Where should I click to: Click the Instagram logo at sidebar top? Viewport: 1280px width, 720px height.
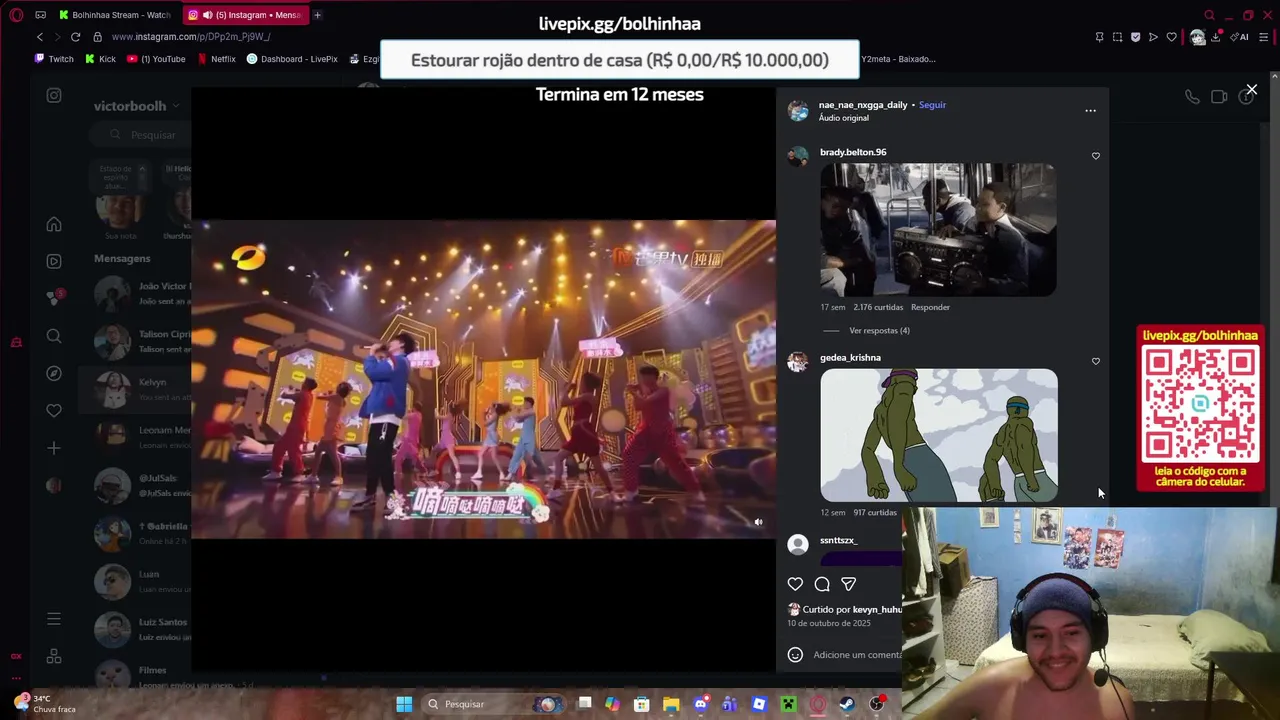pos(54,95)
